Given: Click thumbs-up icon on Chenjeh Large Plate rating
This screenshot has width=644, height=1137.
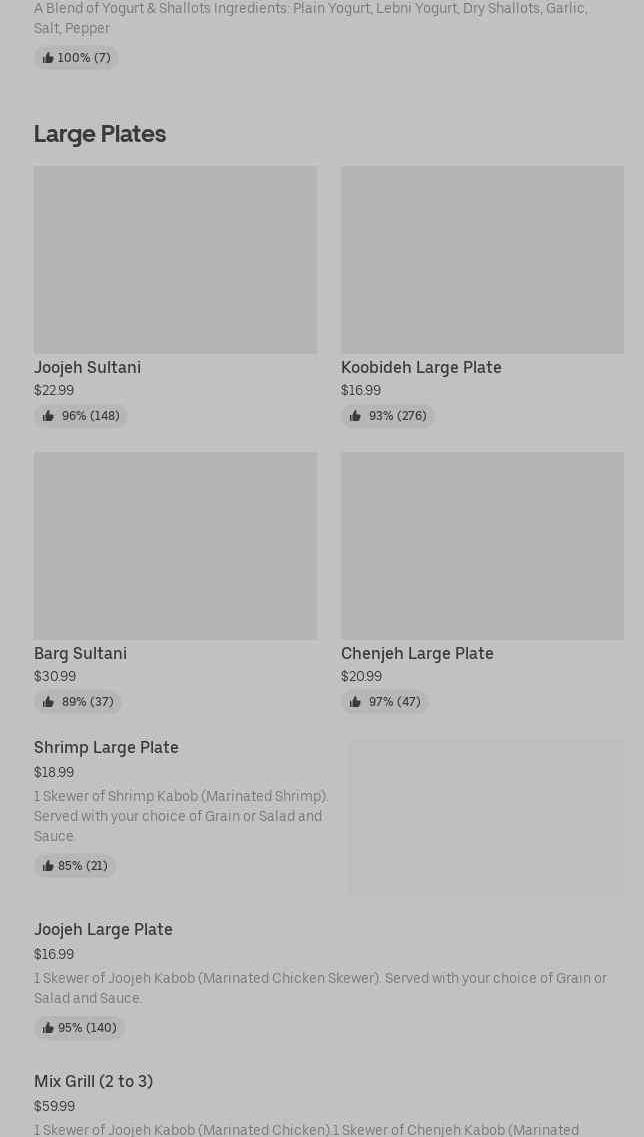Looking at the screenshot, I should click(355, 702).
